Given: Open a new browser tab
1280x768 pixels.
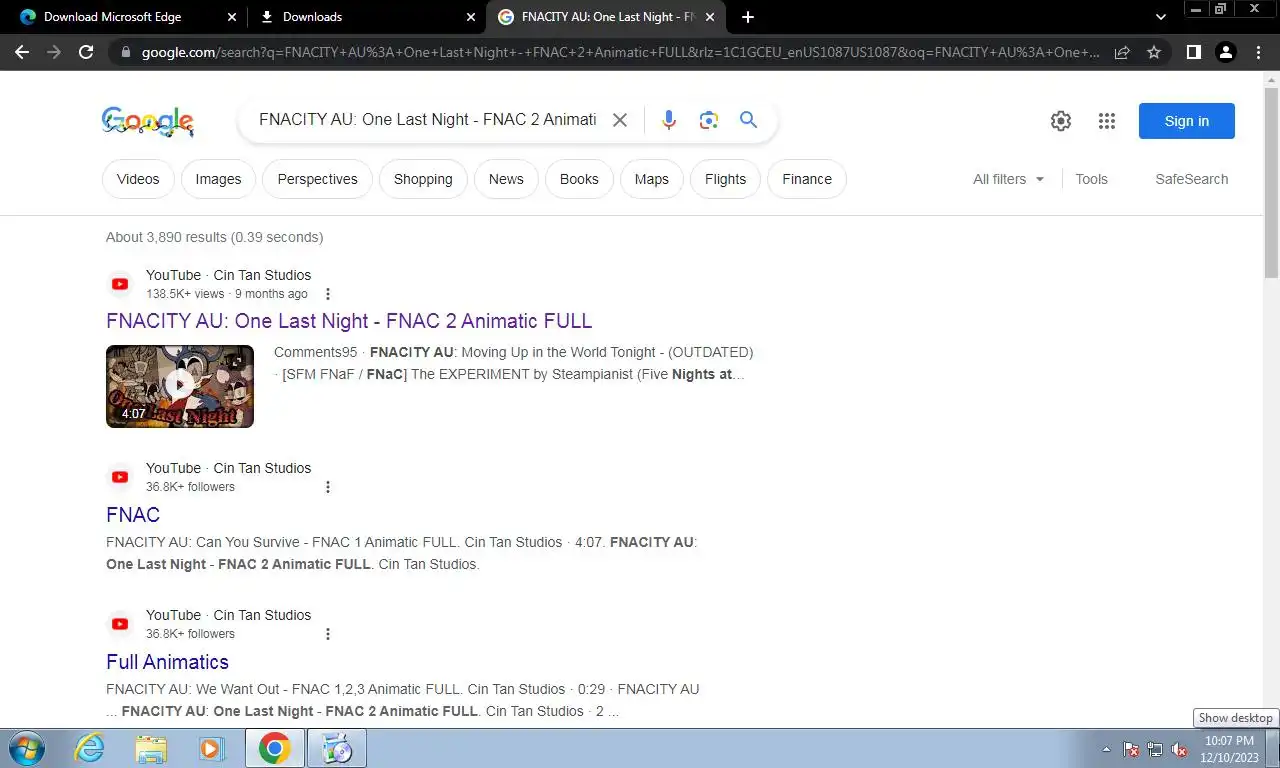Looking at the screenshot, I should [748, 17].
